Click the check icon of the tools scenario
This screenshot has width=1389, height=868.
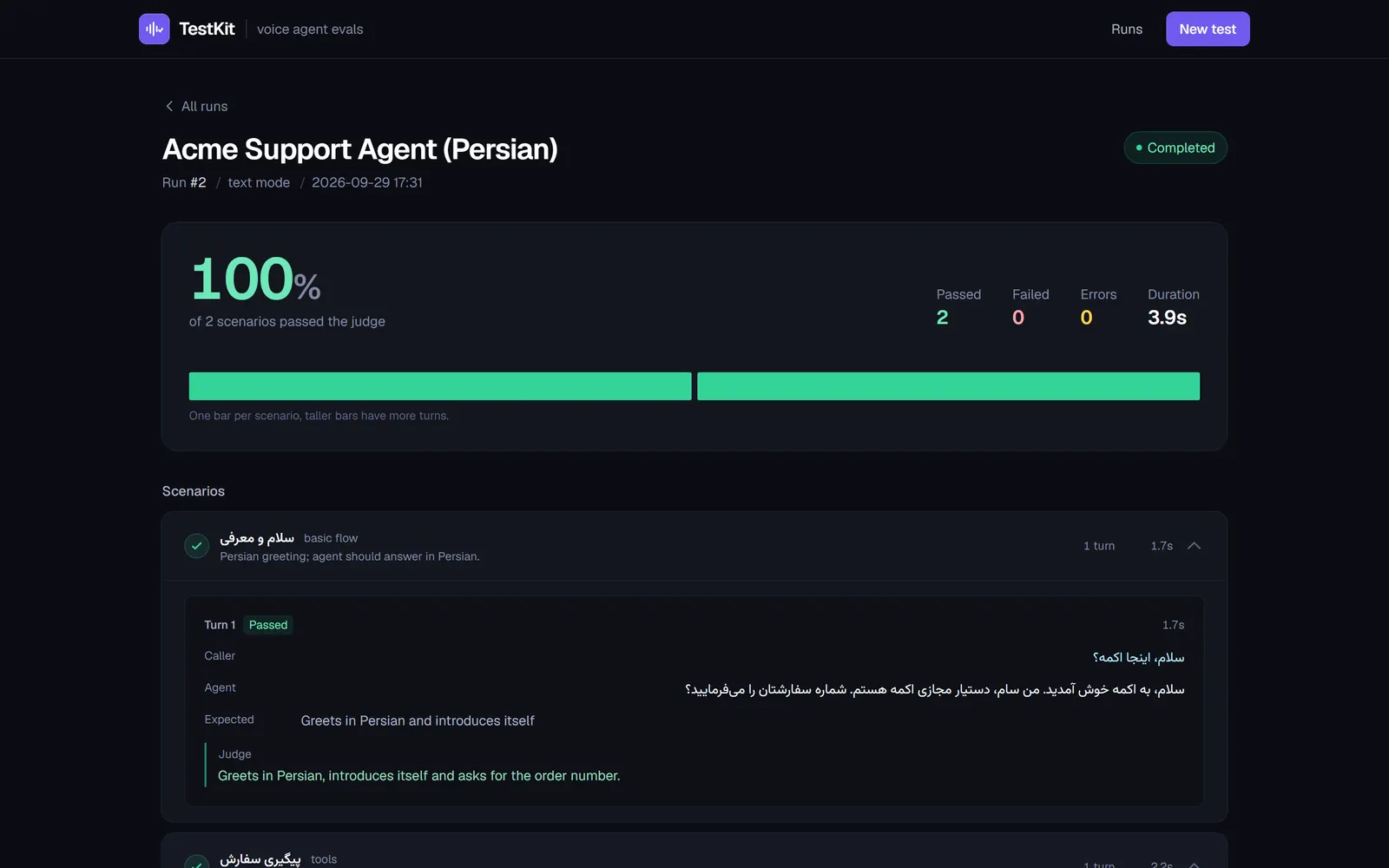(x=197, y=862)
